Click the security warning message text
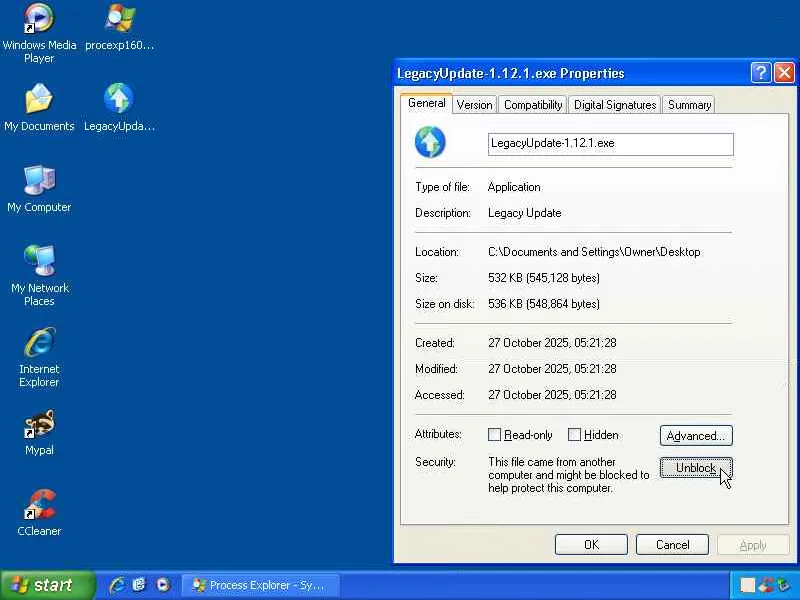Screen dimensions: 800x600 pos(568,475)
